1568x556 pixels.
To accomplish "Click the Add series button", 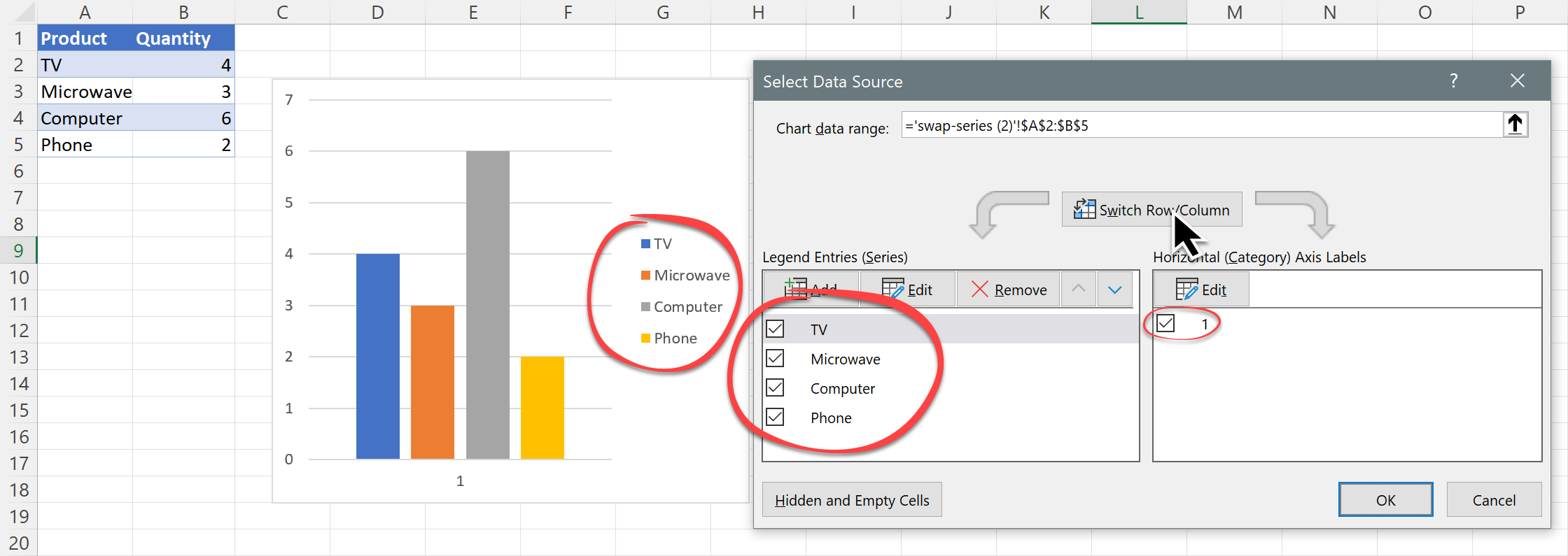I will 811,289.
